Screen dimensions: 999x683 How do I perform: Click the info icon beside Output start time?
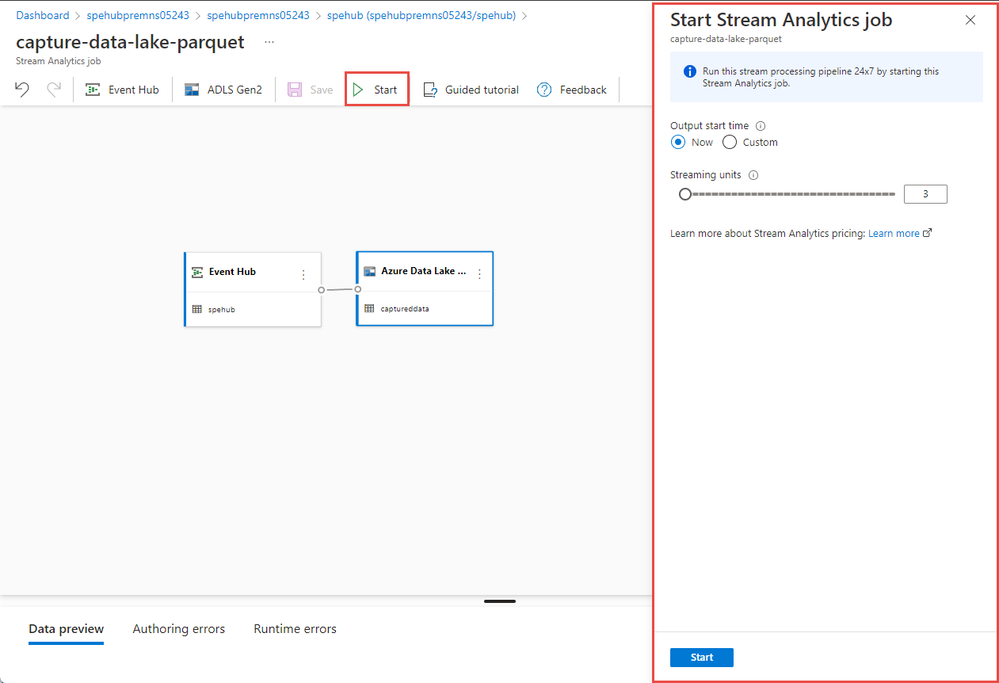click(760, 126)
